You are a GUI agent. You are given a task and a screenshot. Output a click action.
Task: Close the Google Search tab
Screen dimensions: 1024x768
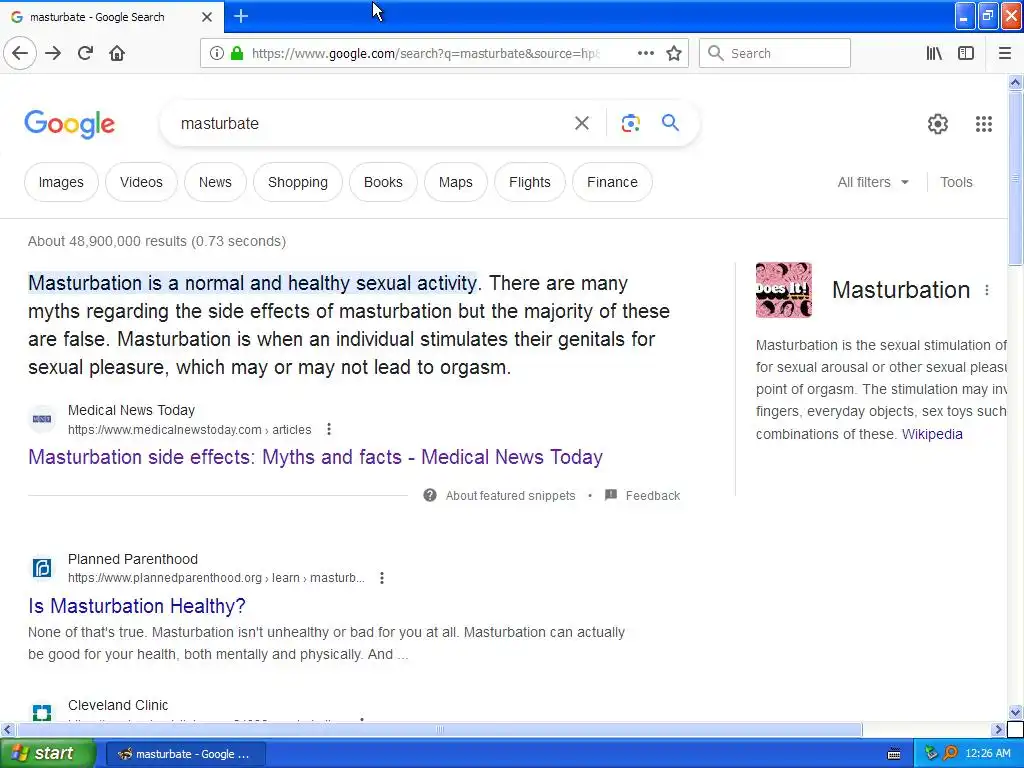[x=206, y=17]
